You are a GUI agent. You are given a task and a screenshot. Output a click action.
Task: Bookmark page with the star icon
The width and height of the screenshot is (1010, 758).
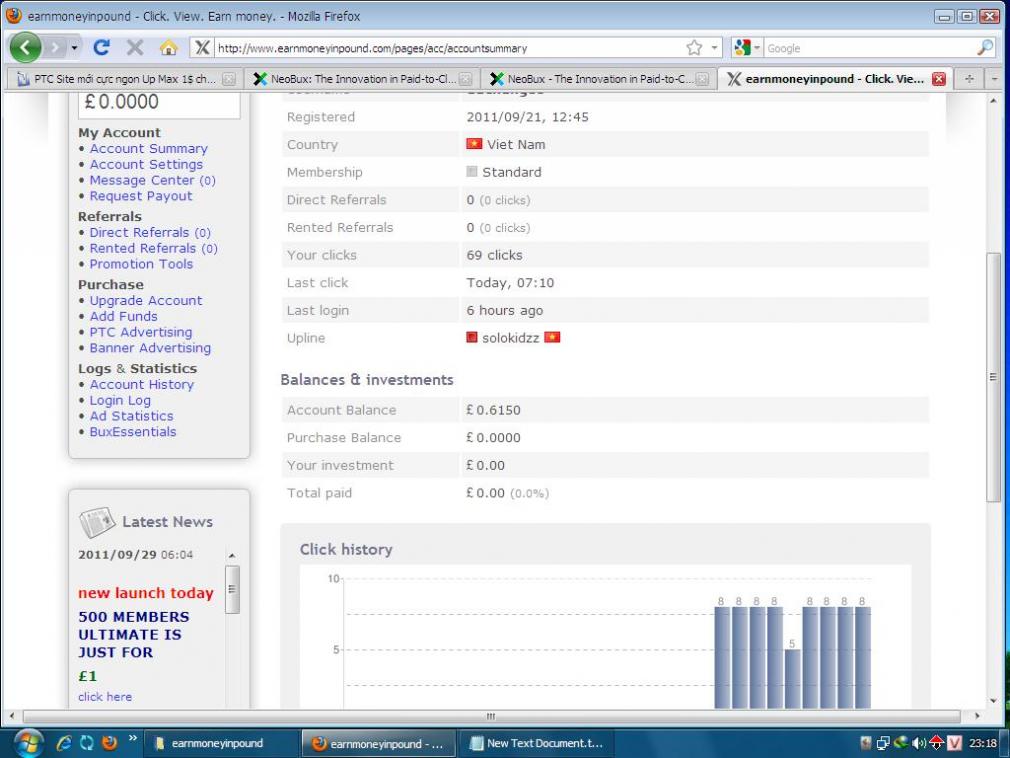coord(694,48)
